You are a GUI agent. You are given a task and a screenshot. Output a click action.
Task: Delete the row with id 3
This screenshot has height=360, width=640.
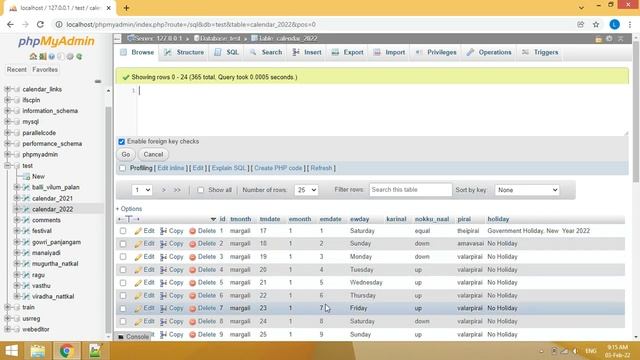pyautogui.click(x=202, y=257)
